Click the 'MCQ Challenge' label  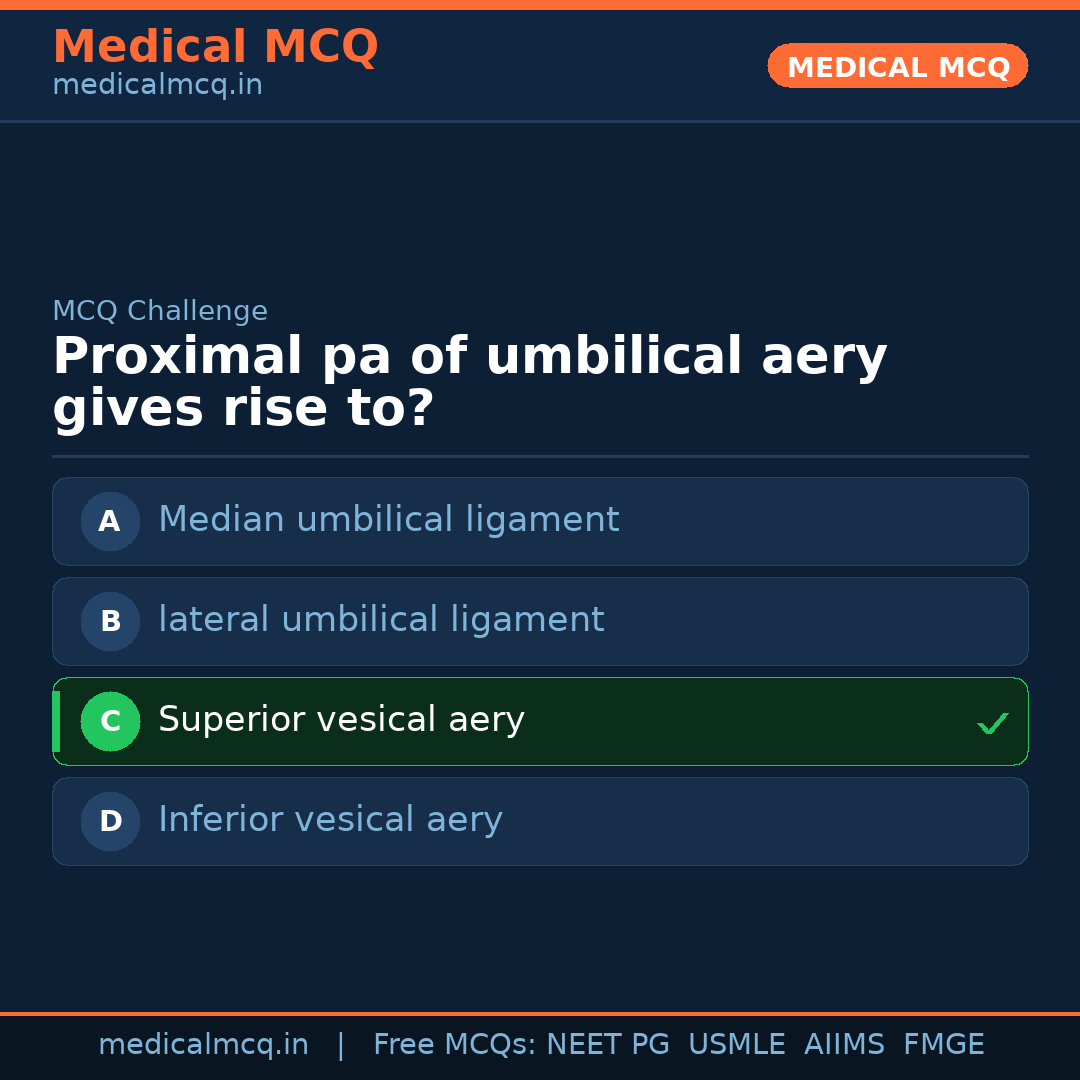click(x=160, y=311)
